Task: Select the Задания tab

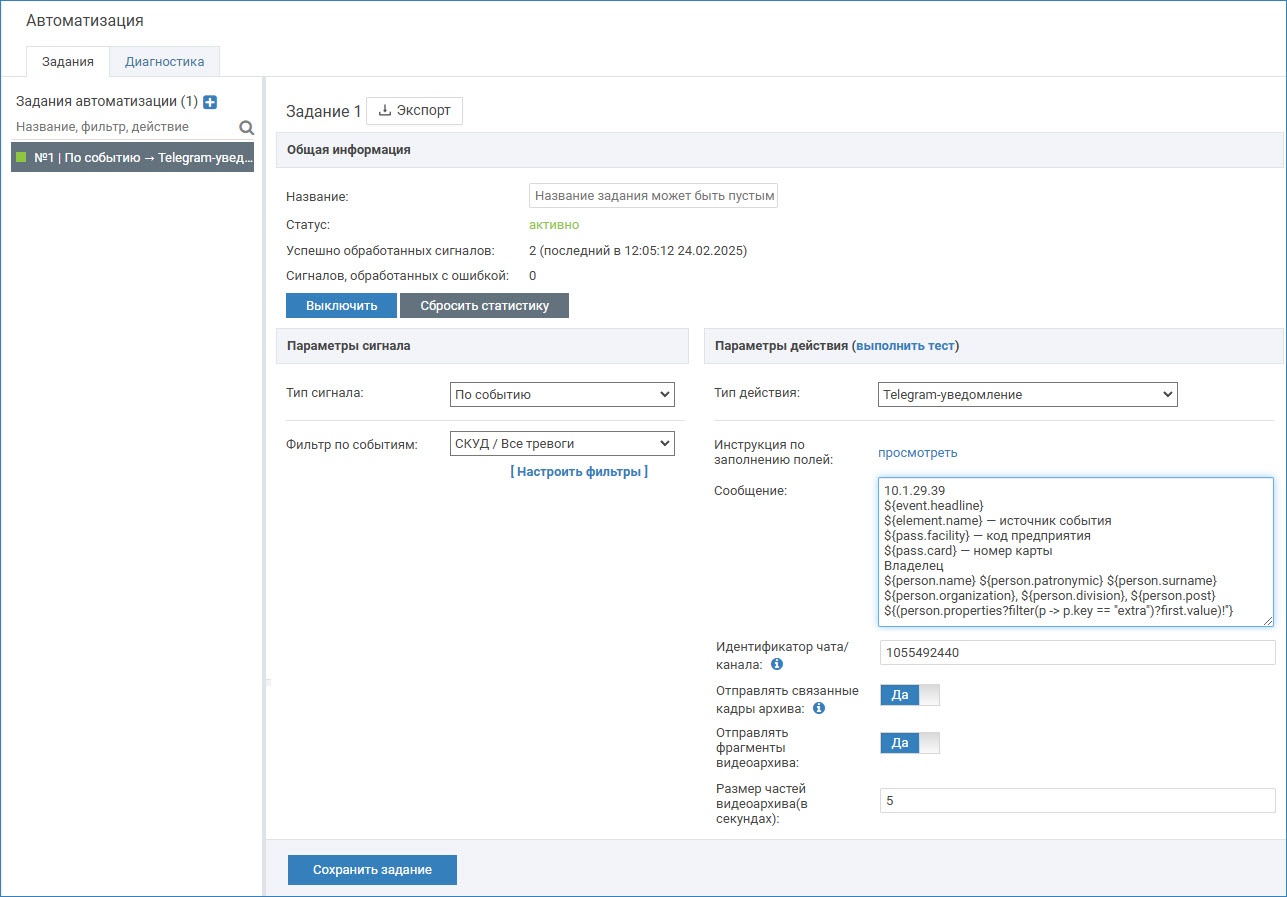Action: pyautogui.click(x=68, y=62)
